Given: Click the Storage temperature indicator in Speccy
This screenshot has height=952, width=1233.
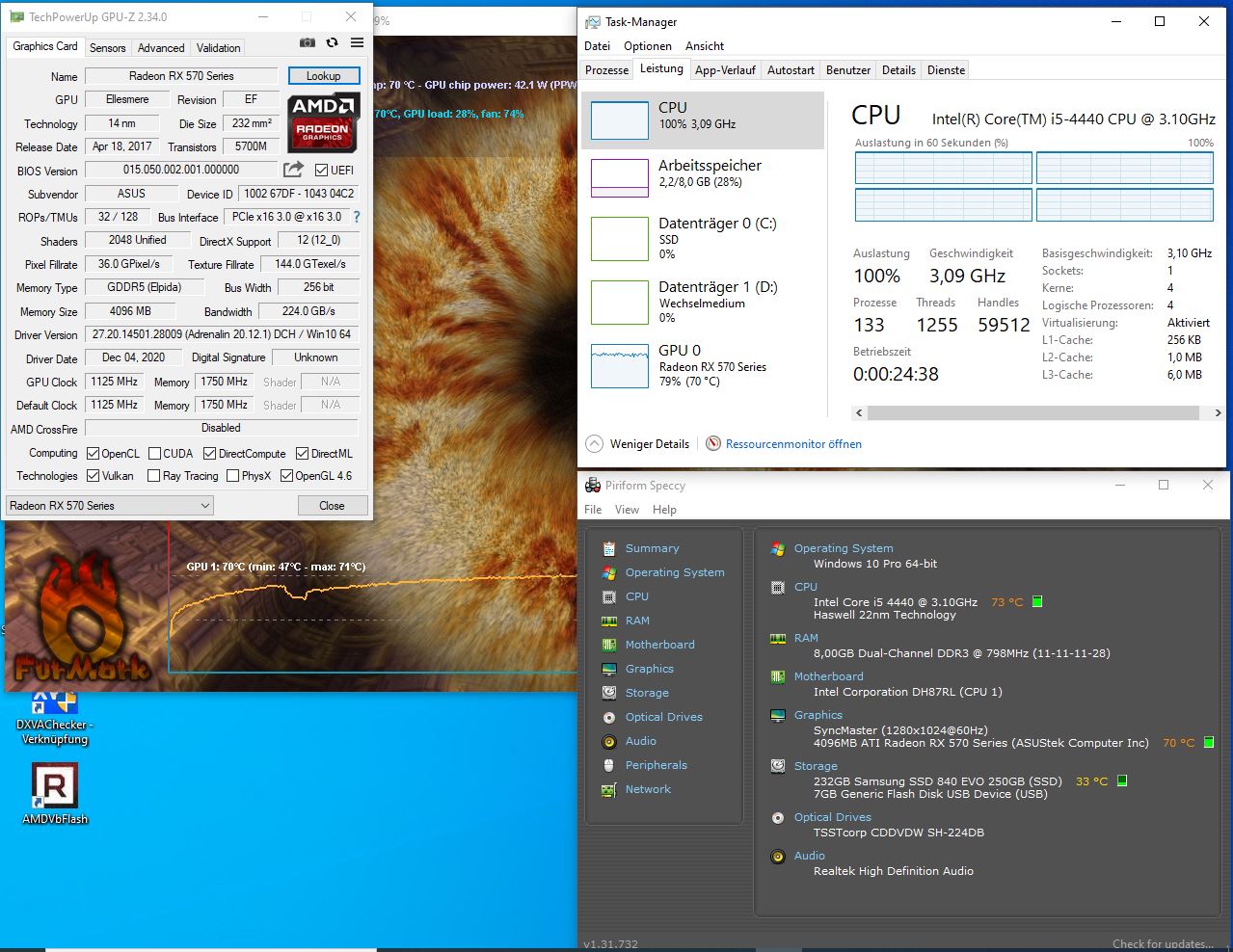Looking at the screenshot, I should (x=1122, y=781).
